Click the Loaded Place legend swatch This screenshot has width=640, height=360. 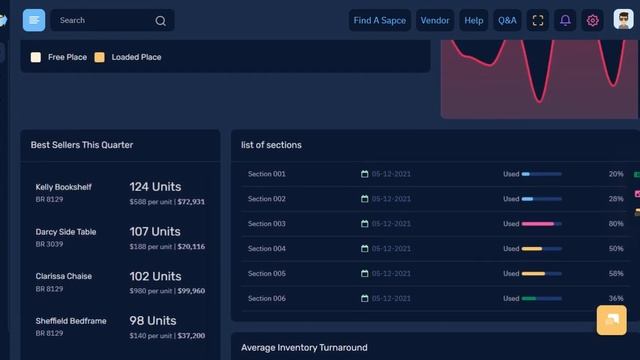(x=99, y=57)
